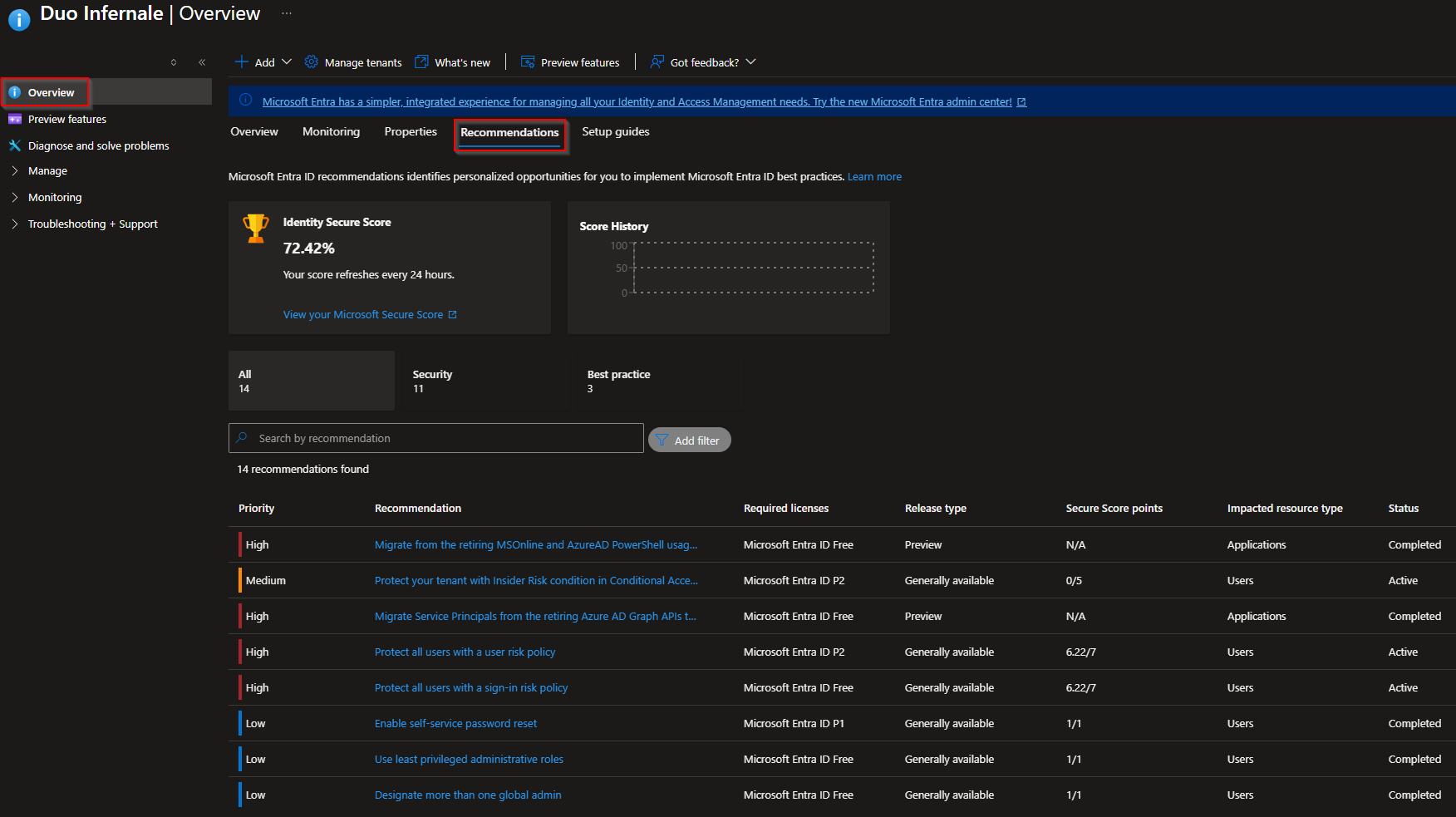Switch to the Monitoring tab
Image resolution: width=1456 pixels, height=817 pixels.
(331, 131)
